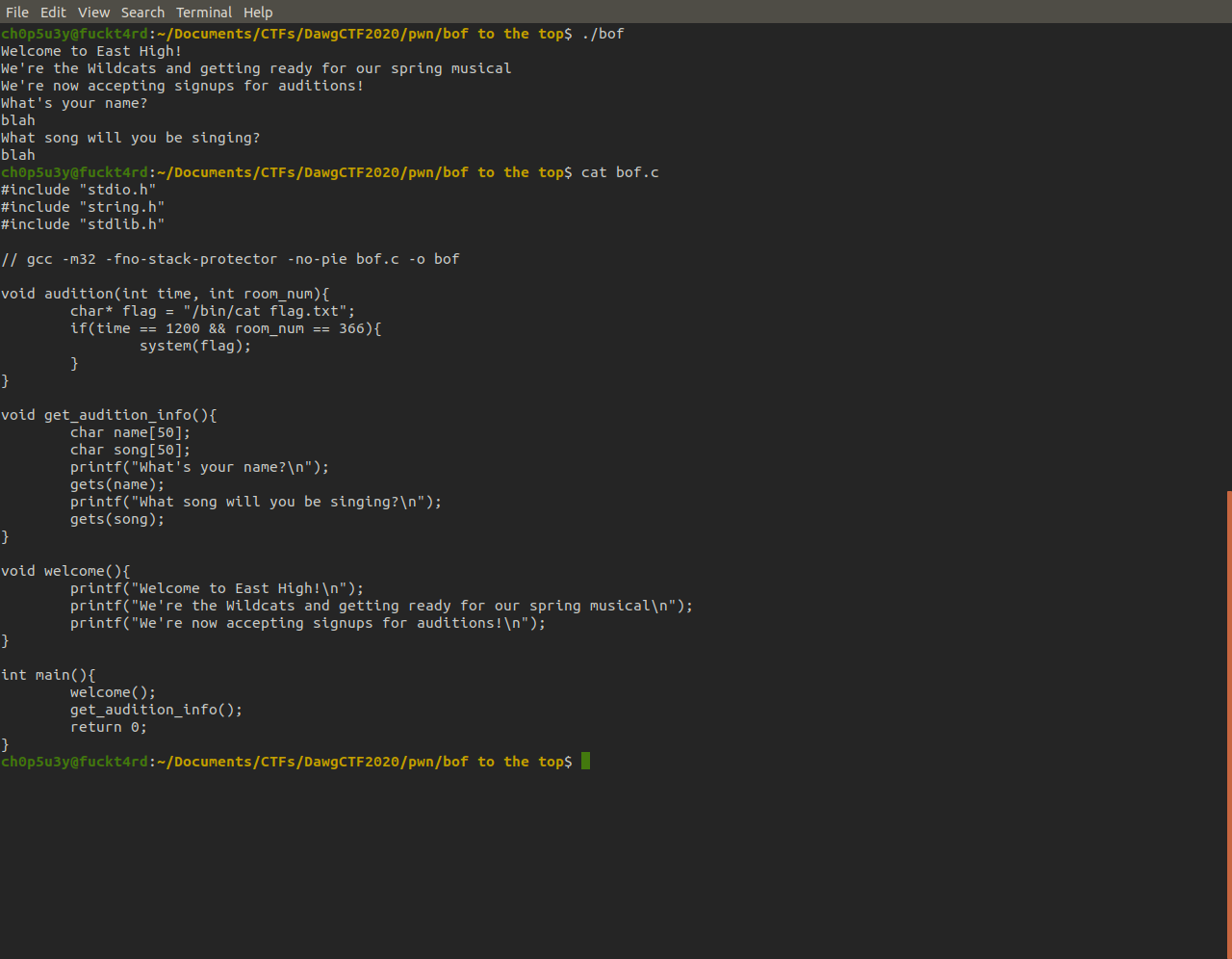This screenshot has width=1232, height=959.
Task: Click the 'welcome();' call in main
Action: pyautogui.click(x=113, y=692)
